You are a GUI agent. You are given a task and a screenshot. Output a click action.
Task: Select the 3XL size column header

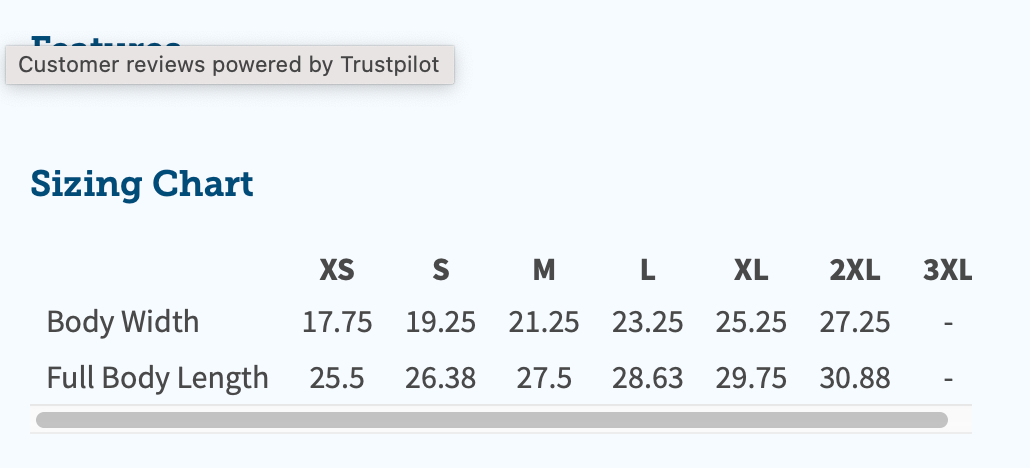click(948, 270)
